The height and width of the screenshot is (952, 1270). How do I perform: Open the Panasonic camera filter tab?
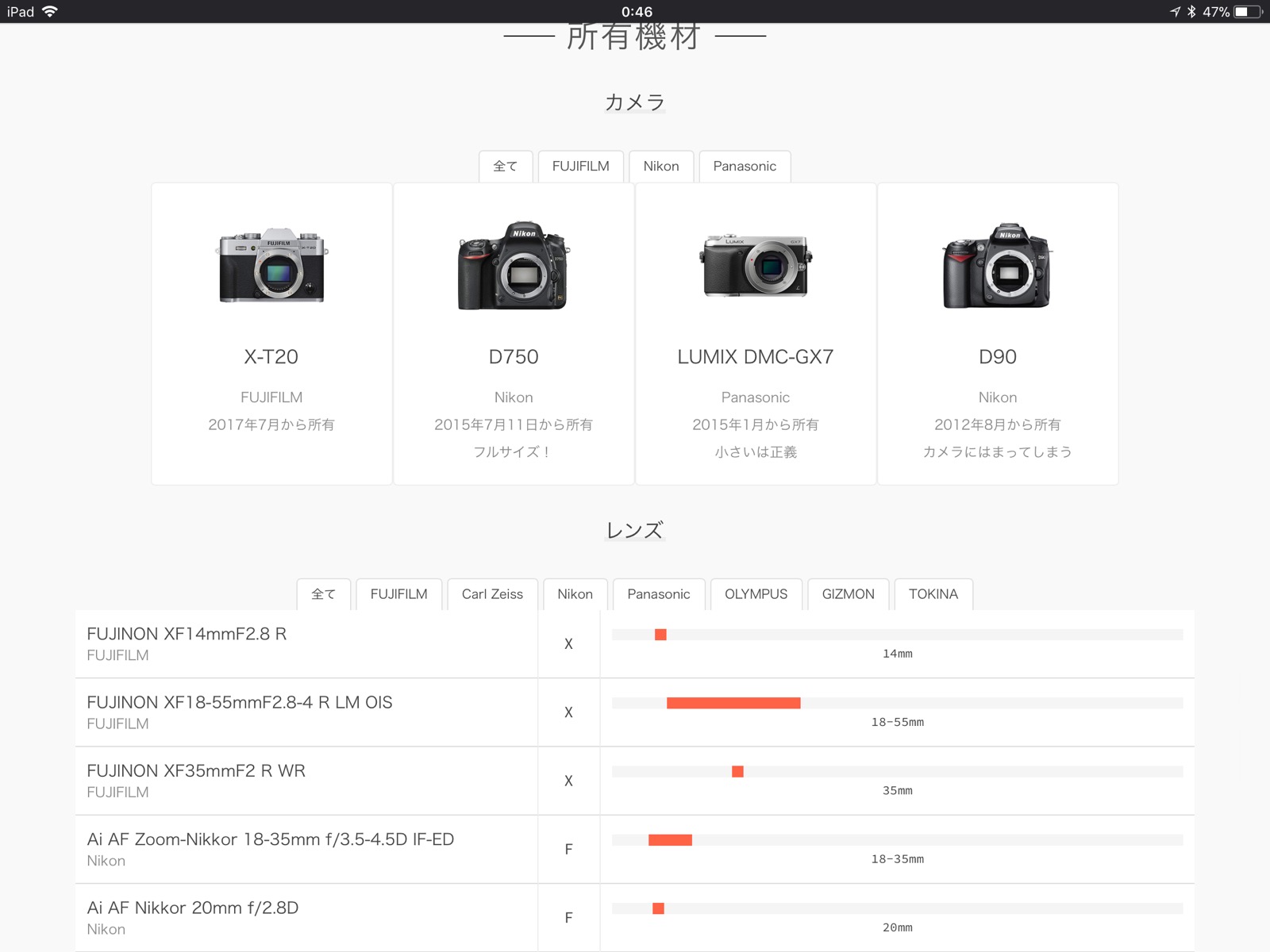tap(744, 167)
